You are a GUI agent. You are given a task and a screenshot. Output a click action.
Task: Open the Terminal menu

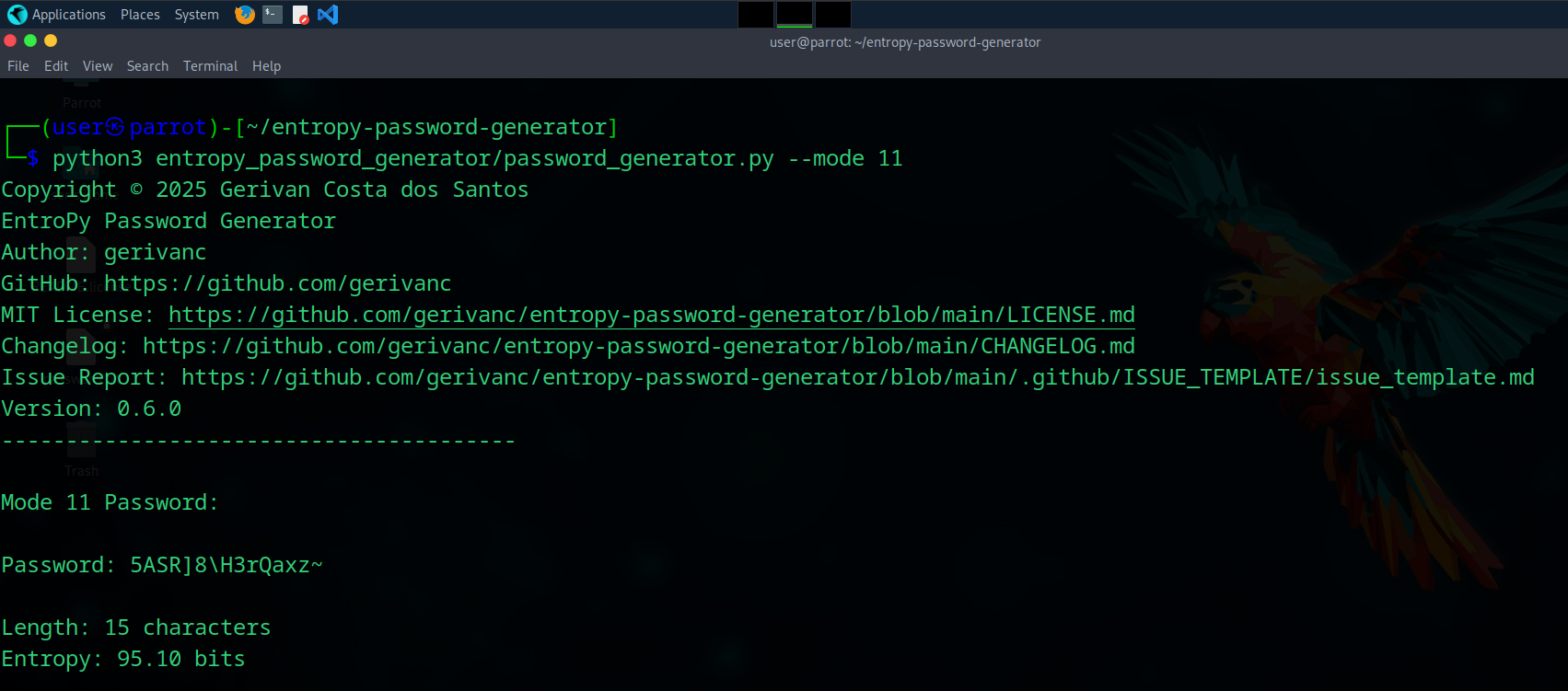click(210, 66)
